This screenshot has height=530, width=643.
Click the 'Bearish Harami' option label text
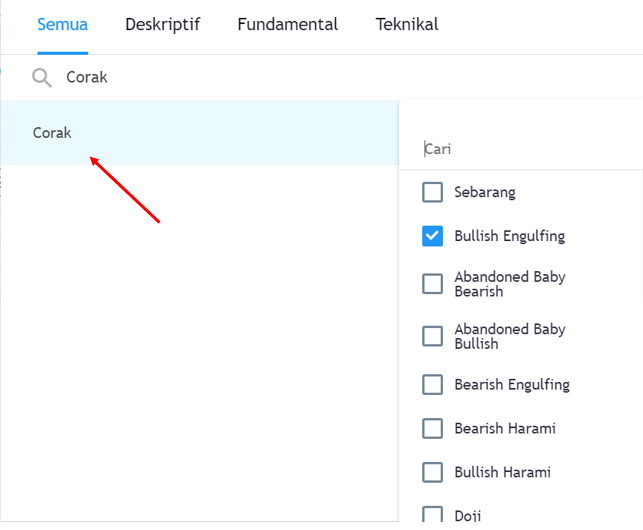pos(504,428)
